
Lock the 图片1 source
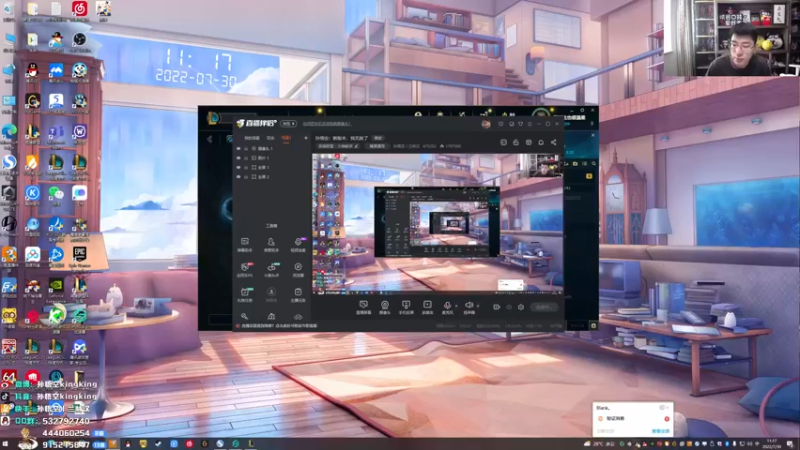(246, 158)
